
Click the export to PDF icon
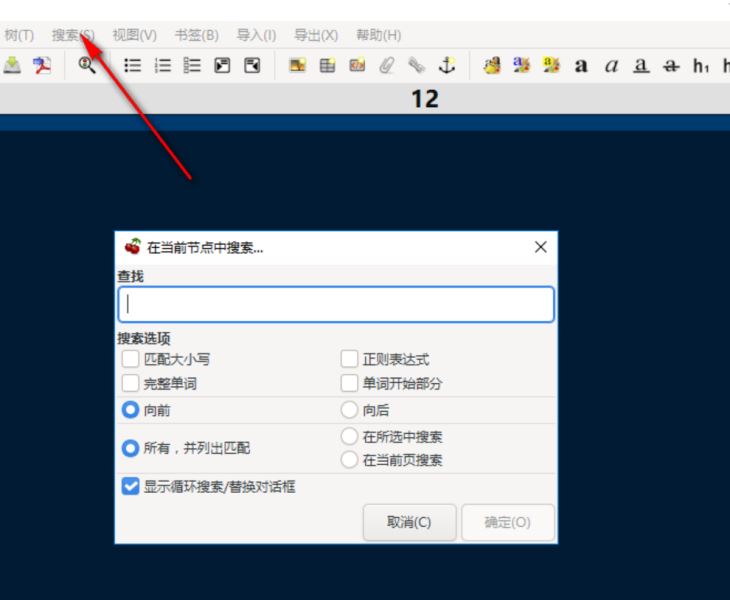pos(41,66)
